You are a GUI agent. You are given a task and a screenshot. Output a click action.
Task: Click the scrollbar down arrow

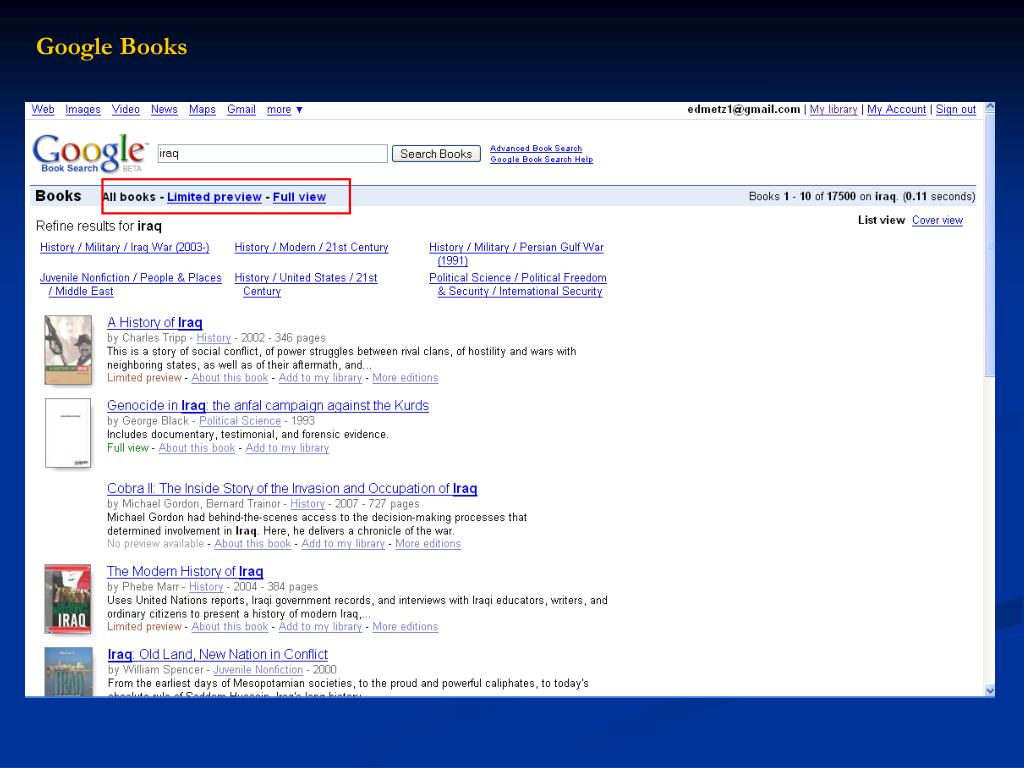point(989,691)
